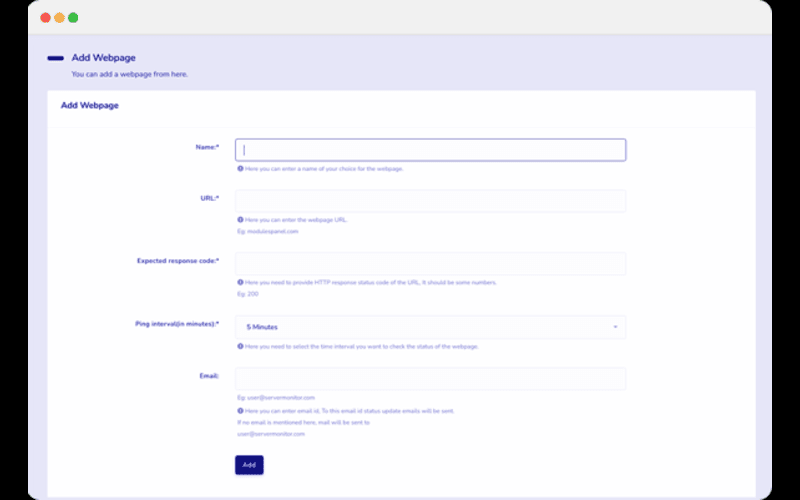Click the 'Eg: 200' example text
This screenshot has width=800, height=500.
point(248,294)
